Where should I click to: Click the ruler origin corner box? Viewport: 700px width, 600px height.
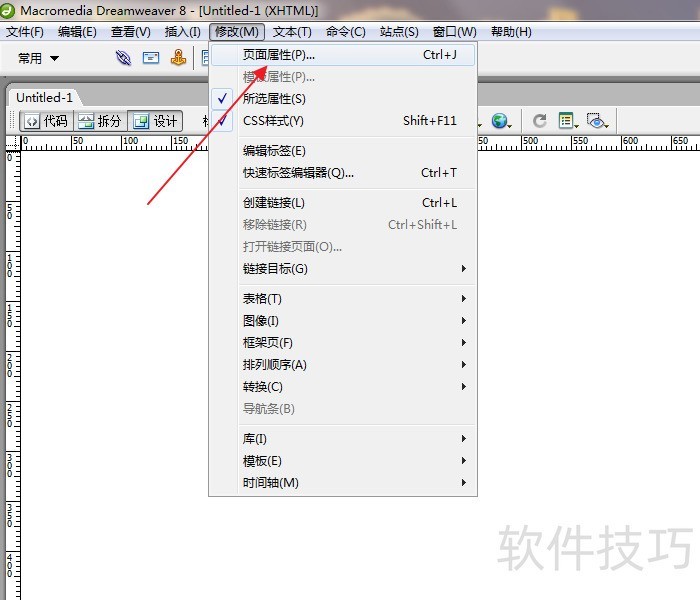(x=13, y=143)
